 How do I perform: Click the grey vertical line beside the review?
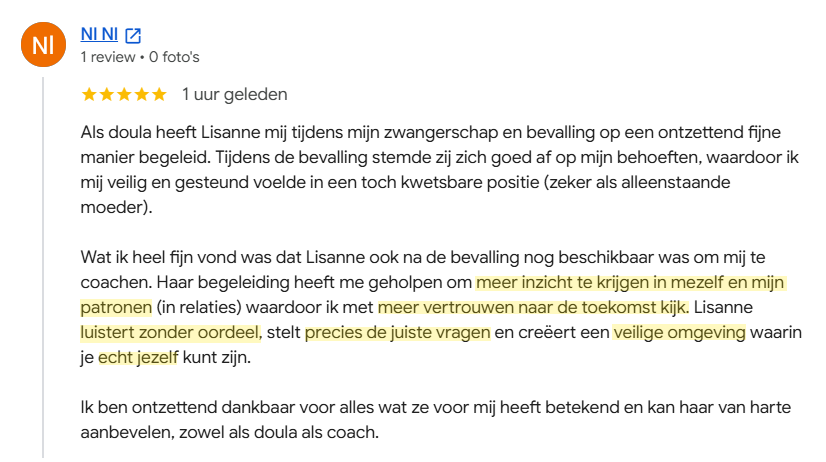(x=43, y=268)
